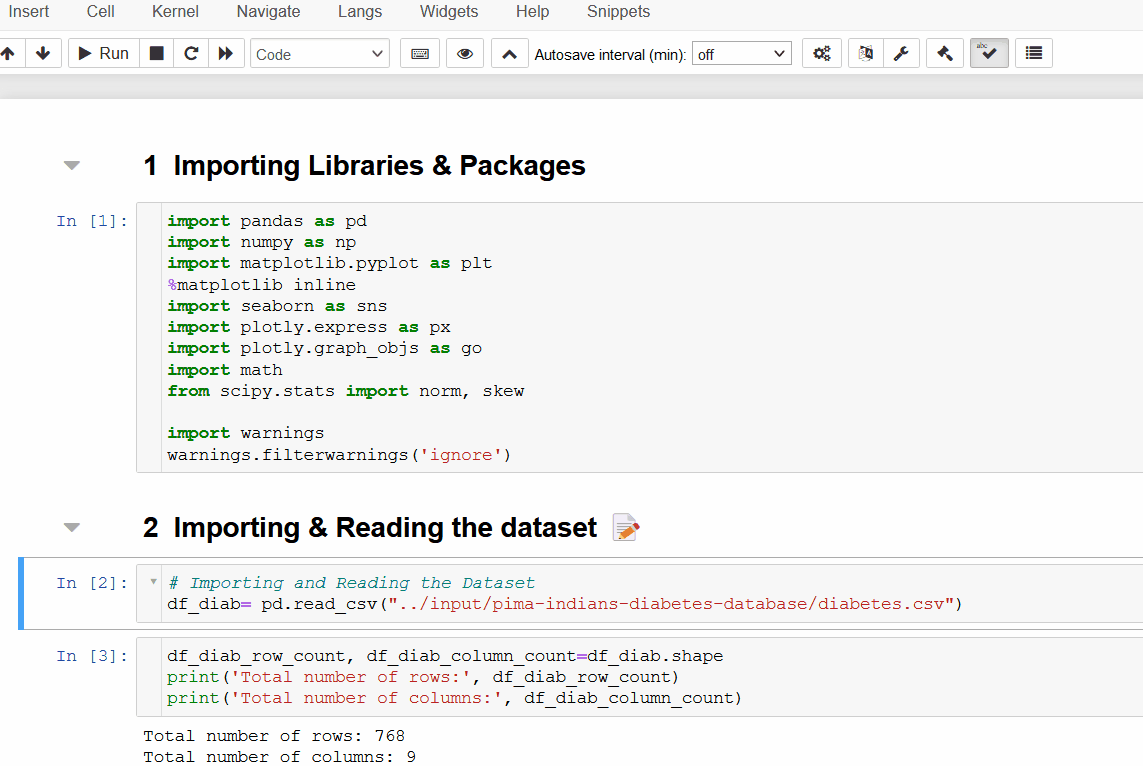Open the table of contents list icon
This screenshot has height=766, width=1143.
[x=1033, y=53]
